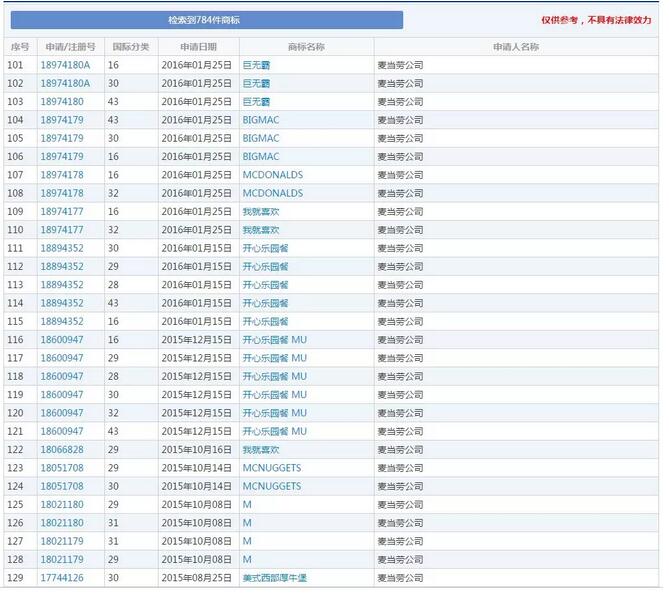Open trademark 开心乐园餐 MU in row 121
This screenshot has height=593, width=669.
[275, 431]
